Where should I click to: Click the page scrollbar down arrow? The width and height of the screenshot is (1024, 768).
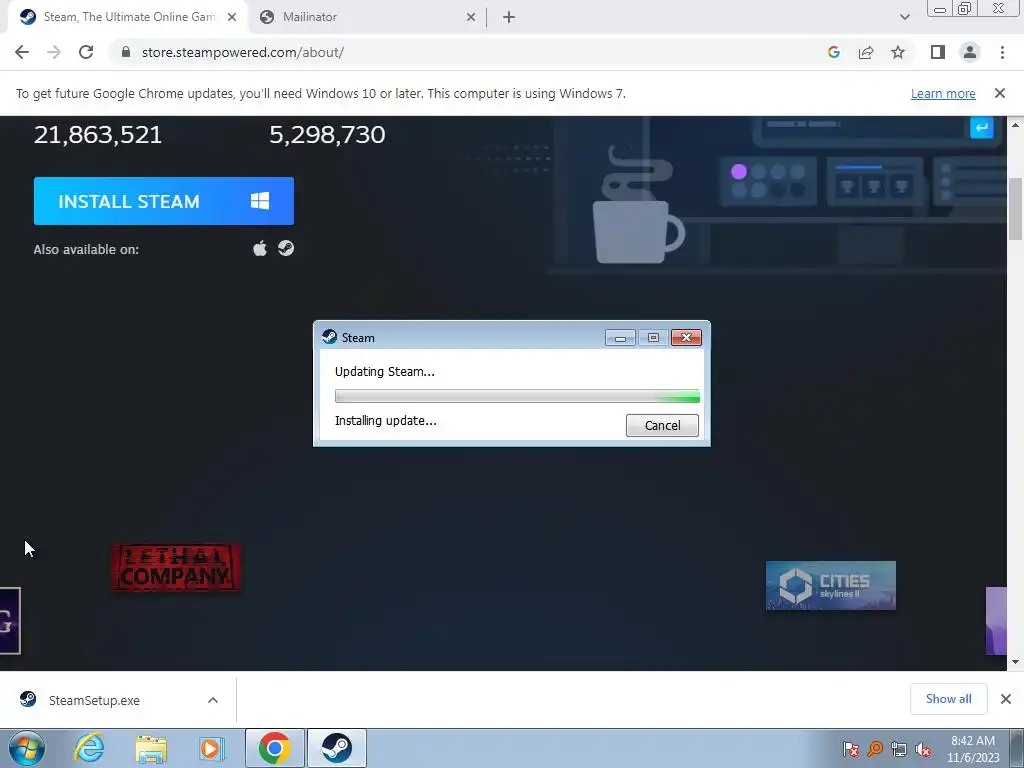(1015, 662)
